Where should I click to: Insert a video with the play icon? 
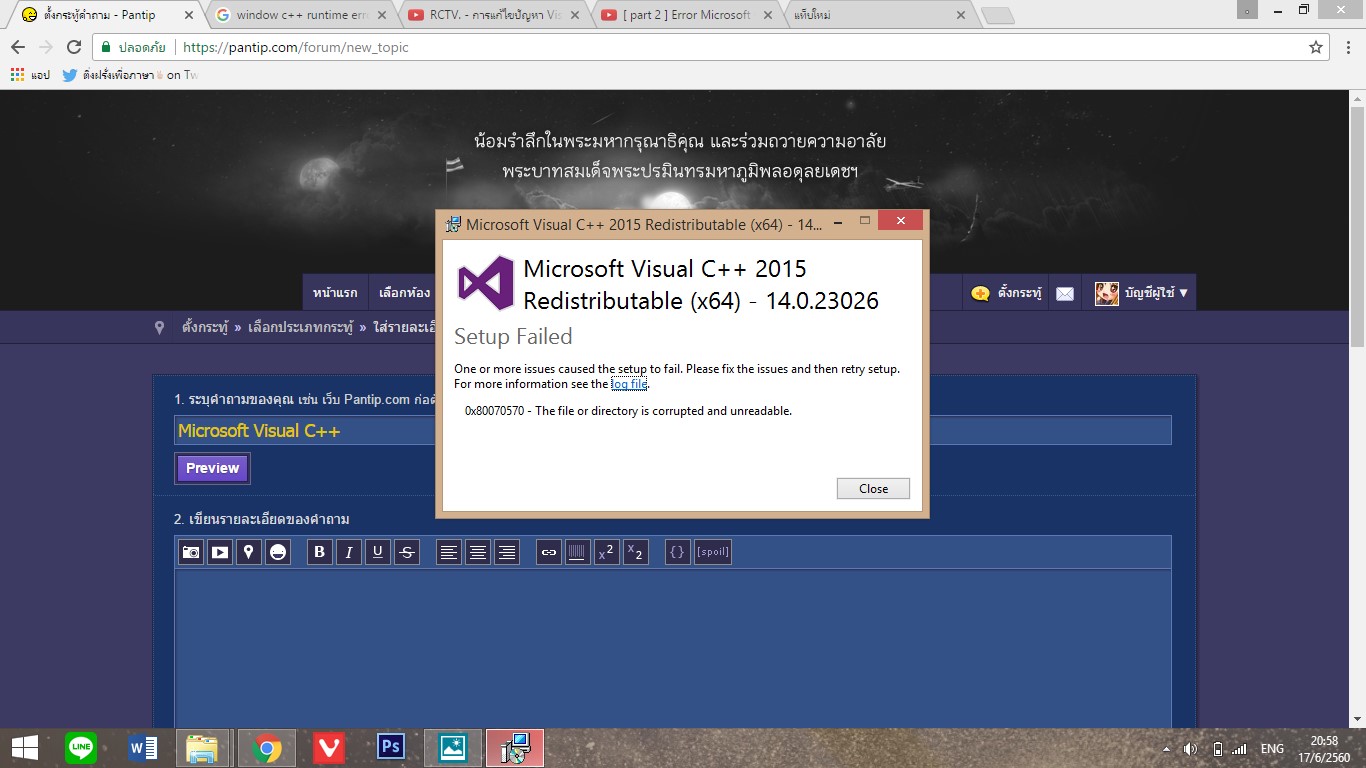pos(220,552)
